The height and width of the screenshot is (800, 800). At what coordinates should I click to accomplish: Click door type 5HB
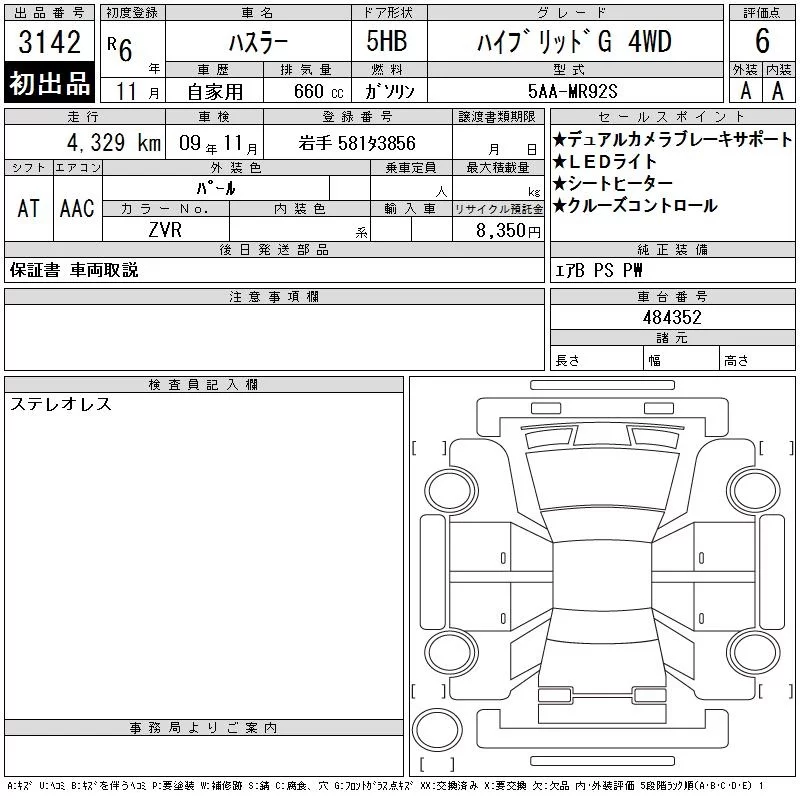coord(387,41)
